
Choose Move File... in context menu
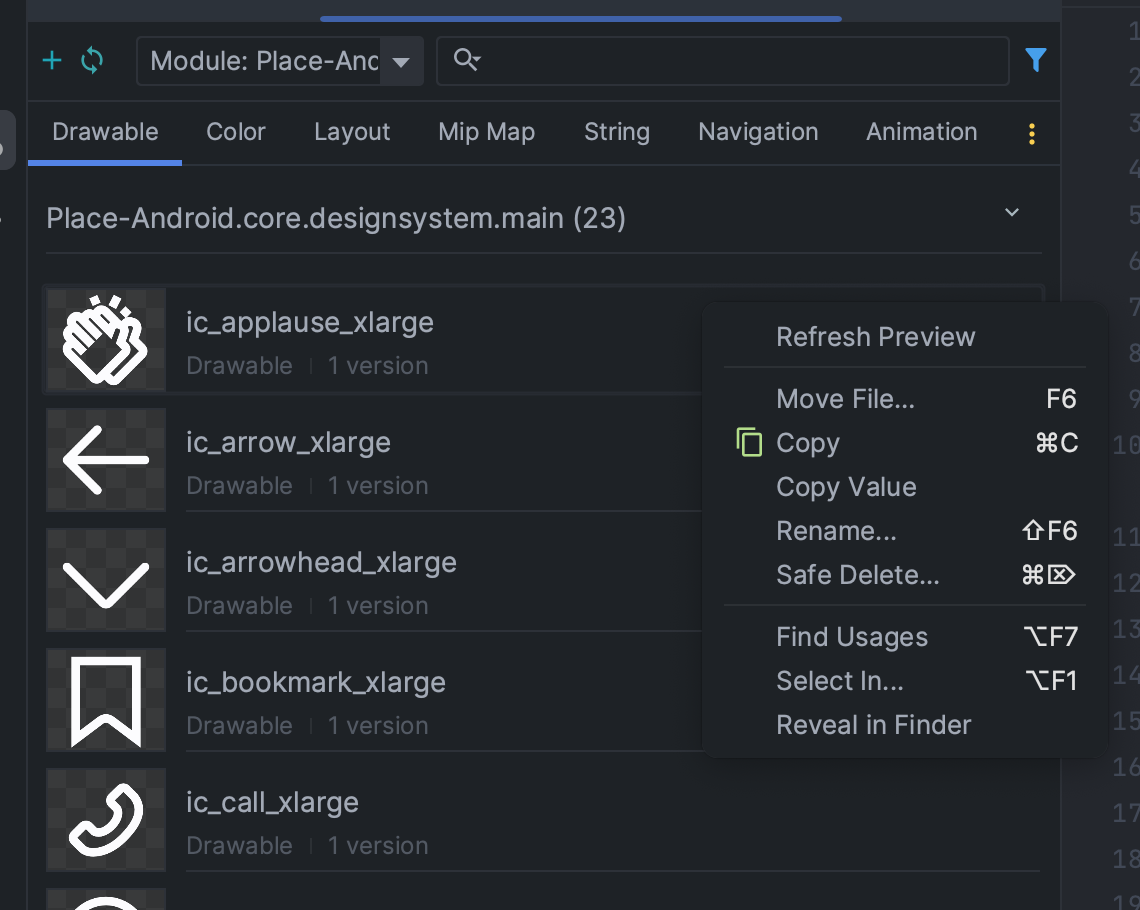[904, 399]
